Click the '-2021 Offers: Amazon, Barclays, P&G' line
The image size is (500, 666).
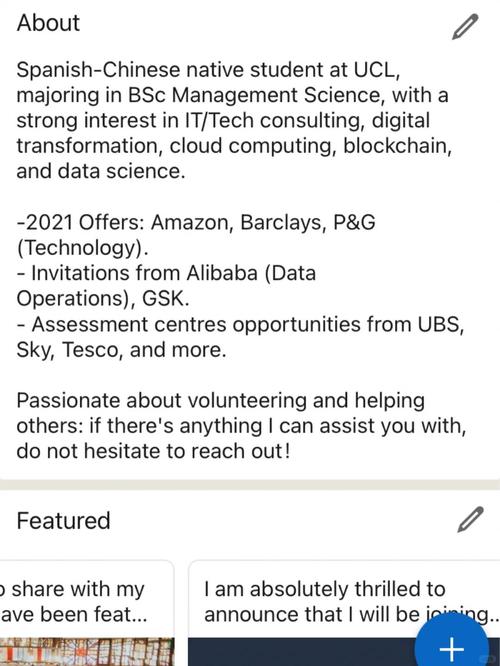click(196, 222)
